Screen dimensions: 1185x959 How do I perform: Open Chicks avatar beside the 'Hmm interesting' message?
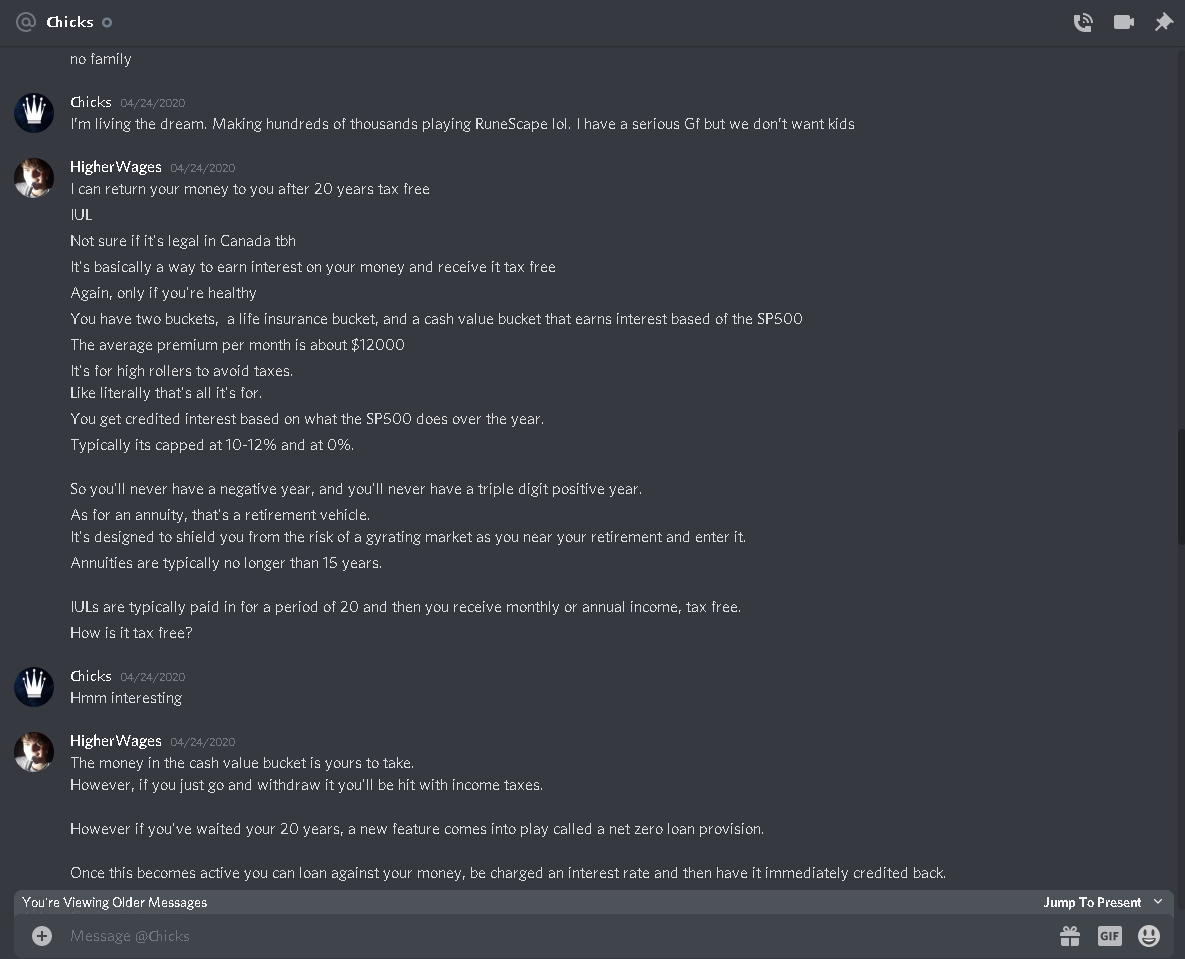[34, 687]
